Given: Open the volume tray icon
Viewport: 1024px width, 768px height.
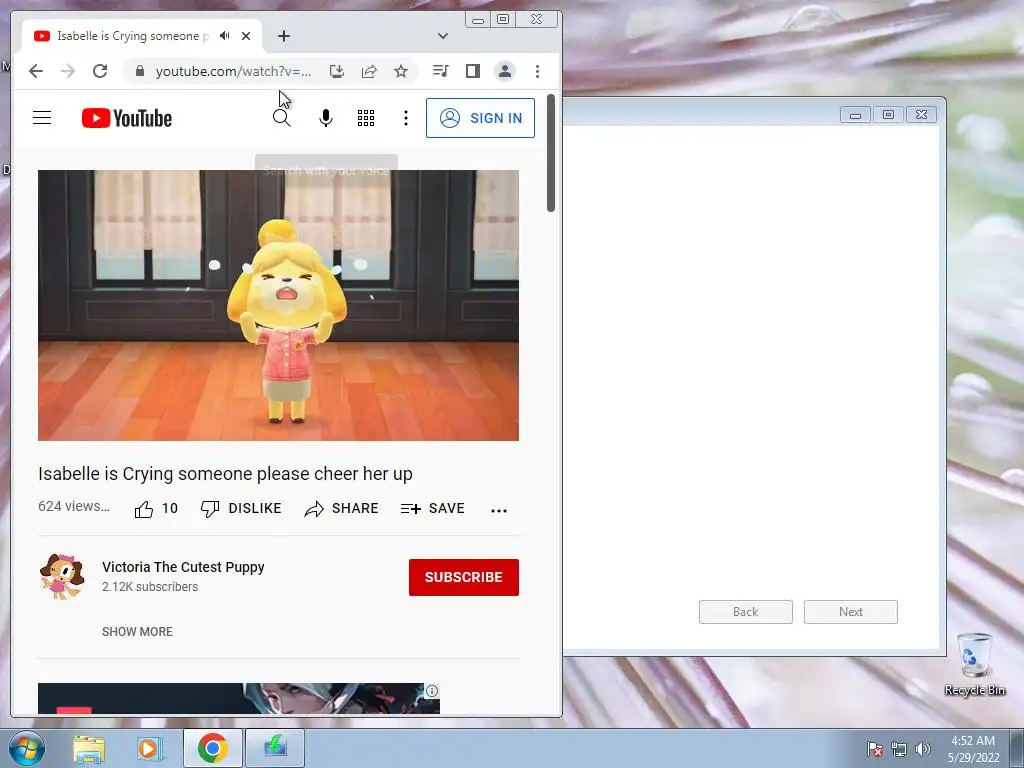Looking at the screenshot, I should click(x=923, y=749).
